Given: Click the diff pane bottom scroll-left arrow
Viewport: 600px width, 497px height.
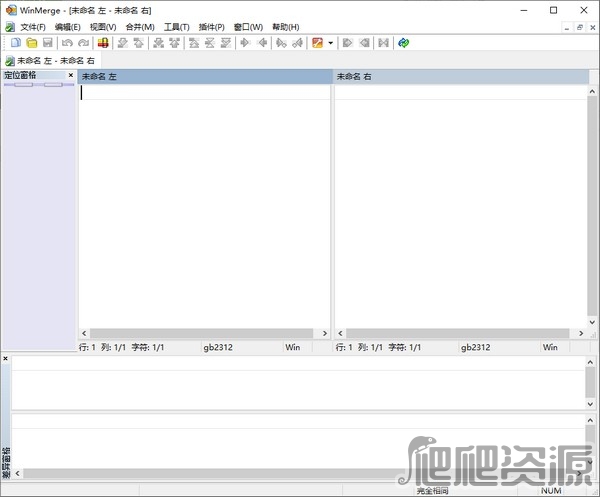Looking at the screenshot, I should point(18,473).
